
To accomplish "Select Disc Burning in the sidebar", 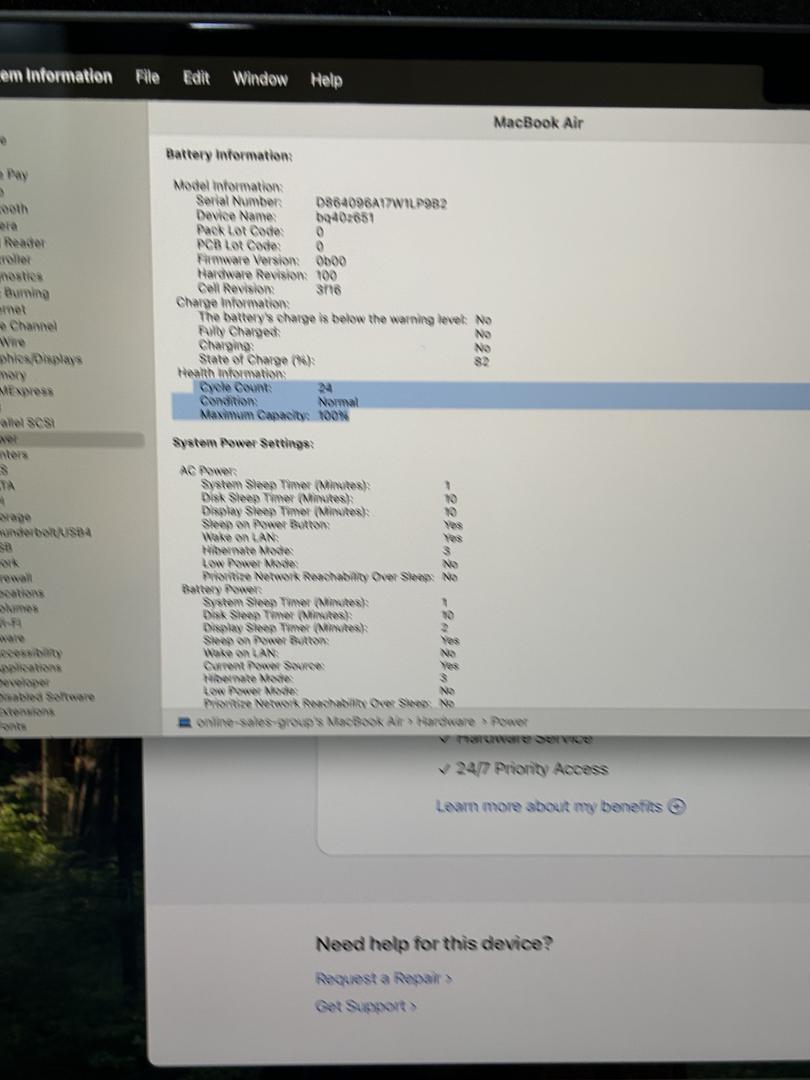I will 25,293.
